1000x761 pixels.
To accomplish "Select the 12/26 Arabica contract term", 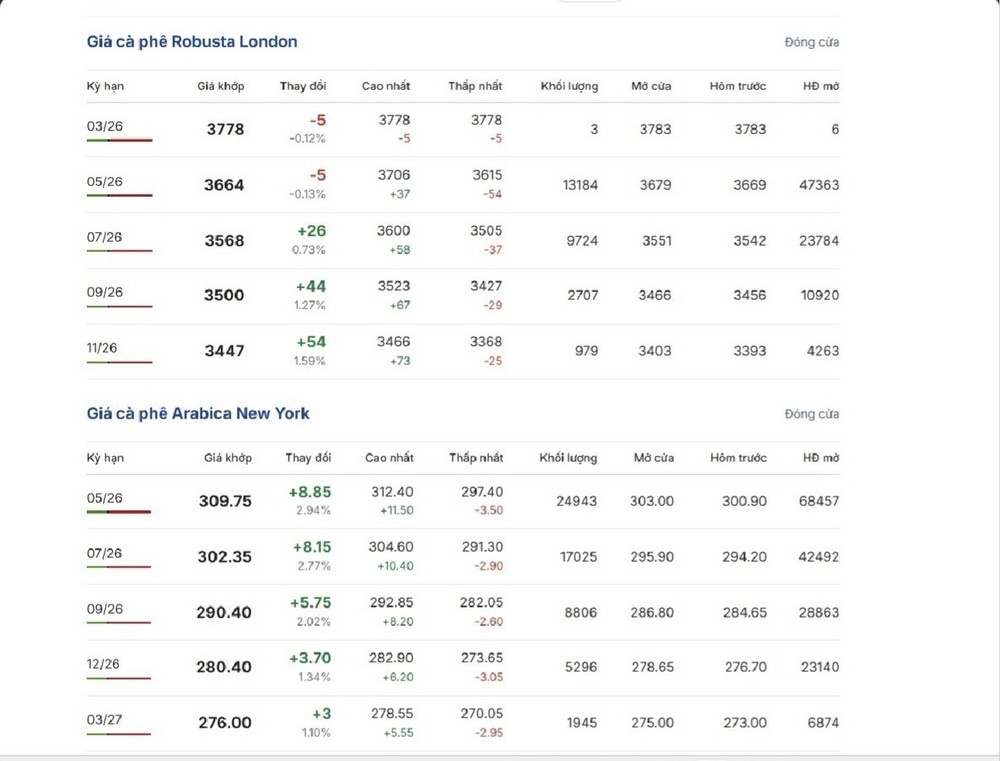I will tap(104, 664).
